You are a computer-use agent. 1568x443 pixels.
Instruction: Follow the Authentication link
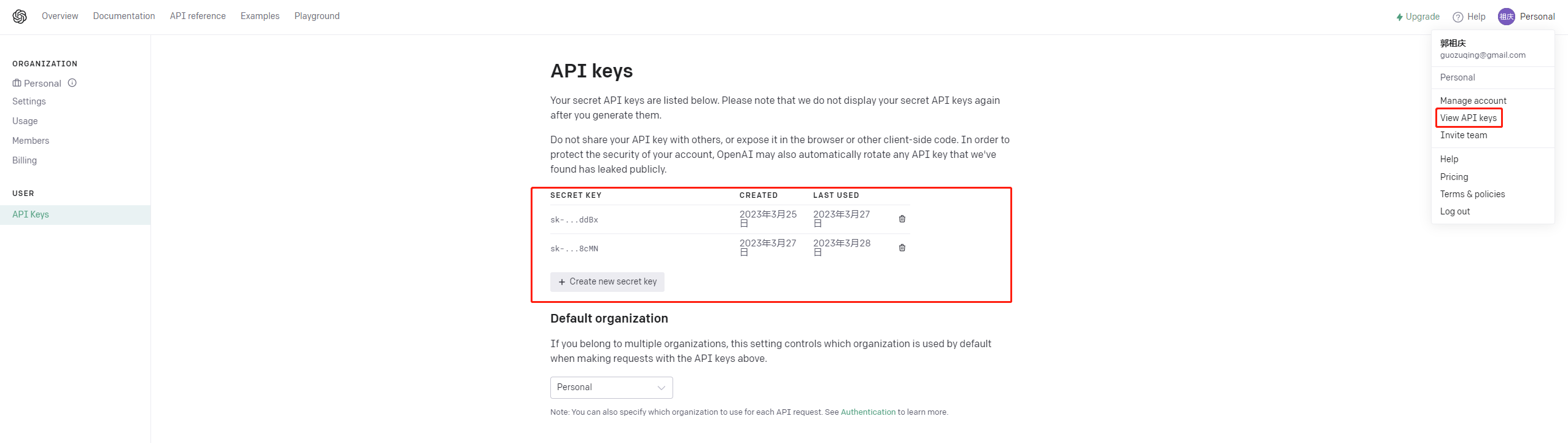868,412
